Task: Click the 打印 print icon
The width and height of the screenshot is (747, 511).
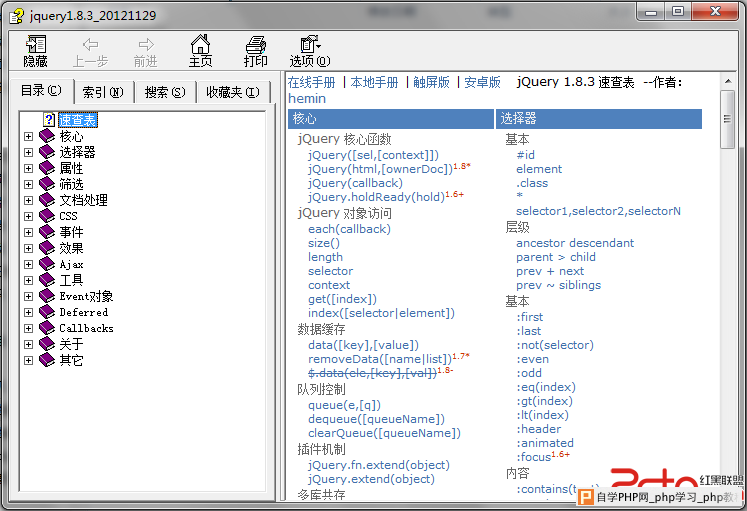Action: coord(255,44)
